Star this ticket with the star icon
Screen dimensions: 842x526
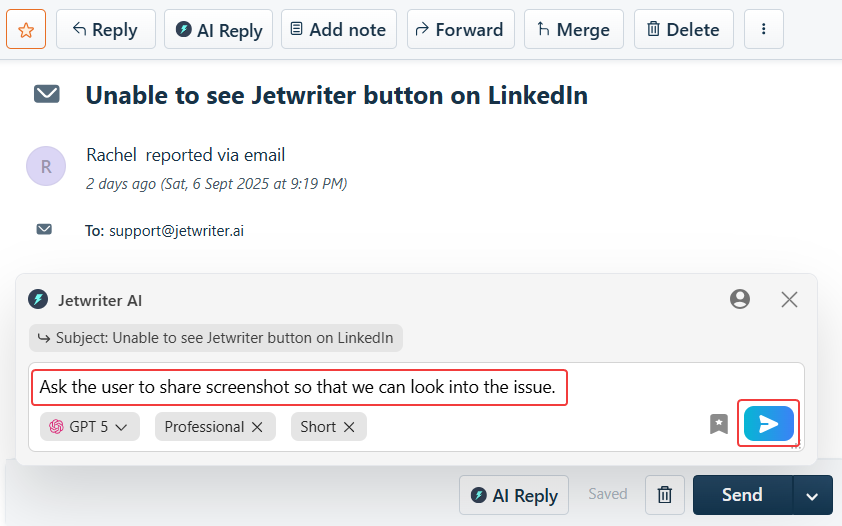pos(26,30)
